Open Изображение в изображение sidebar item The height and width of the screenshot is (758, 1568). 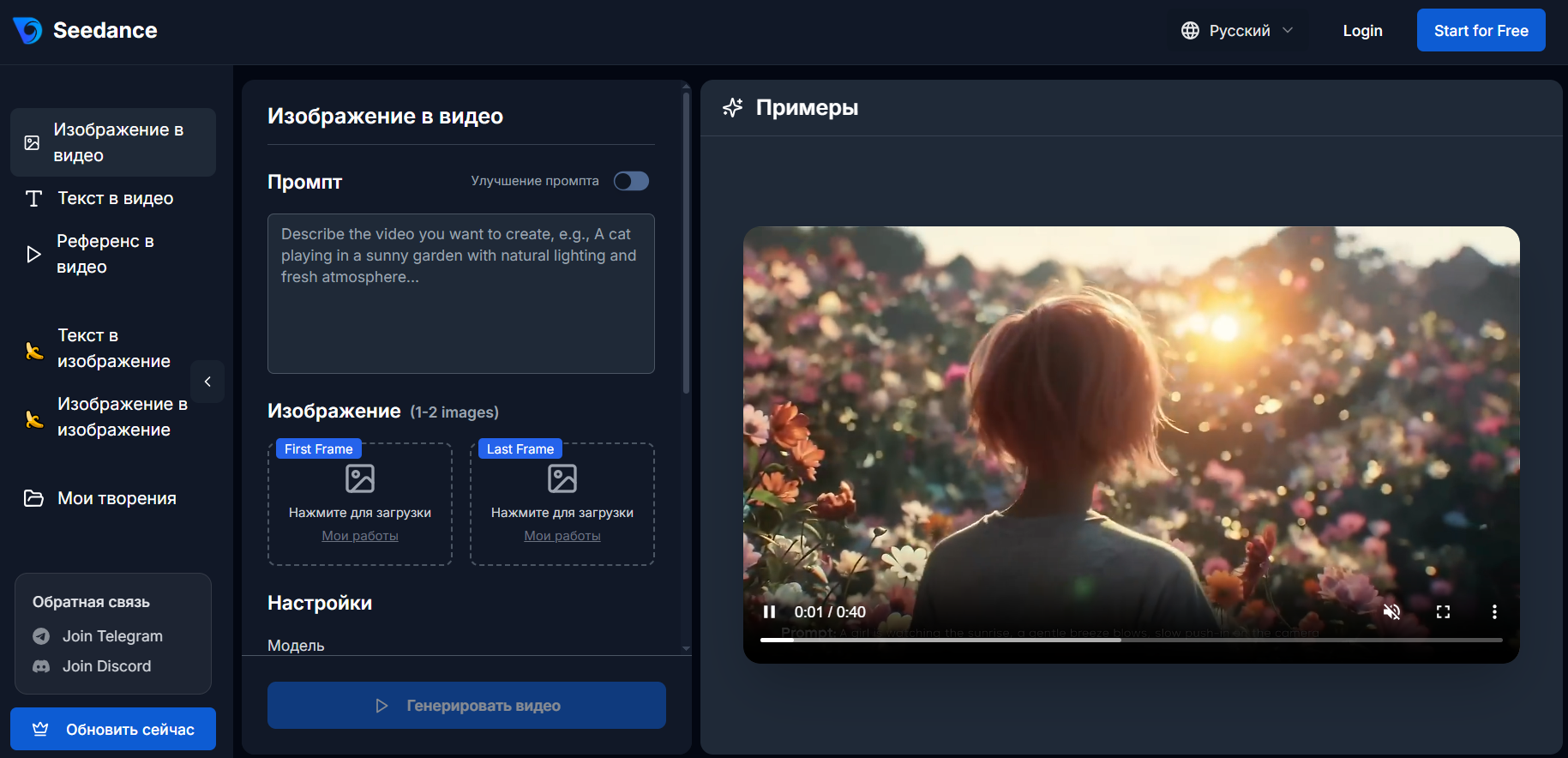113,417
